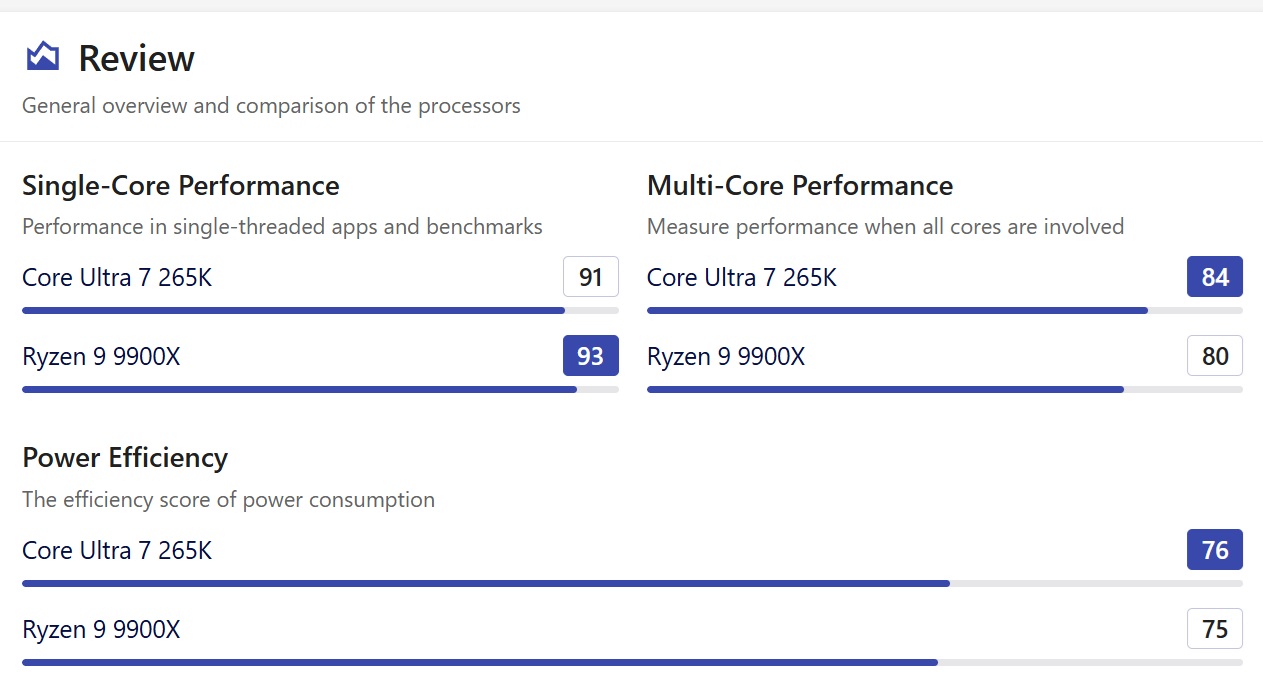Click Ryzen 9 9900X single-core progress bar
The width and height of the screenshot is (1263, 678).
pyautogui.click(x=320, y=389)
